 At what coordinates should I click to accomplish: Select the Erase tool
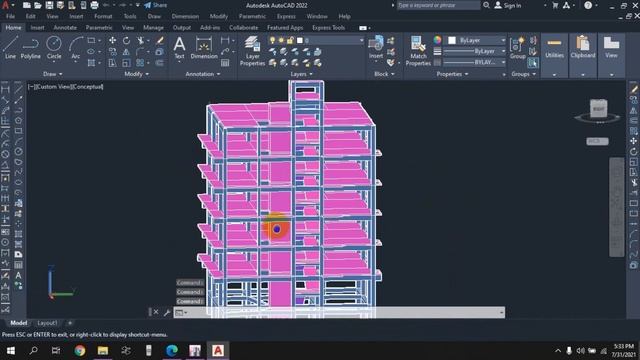(160, 40)
